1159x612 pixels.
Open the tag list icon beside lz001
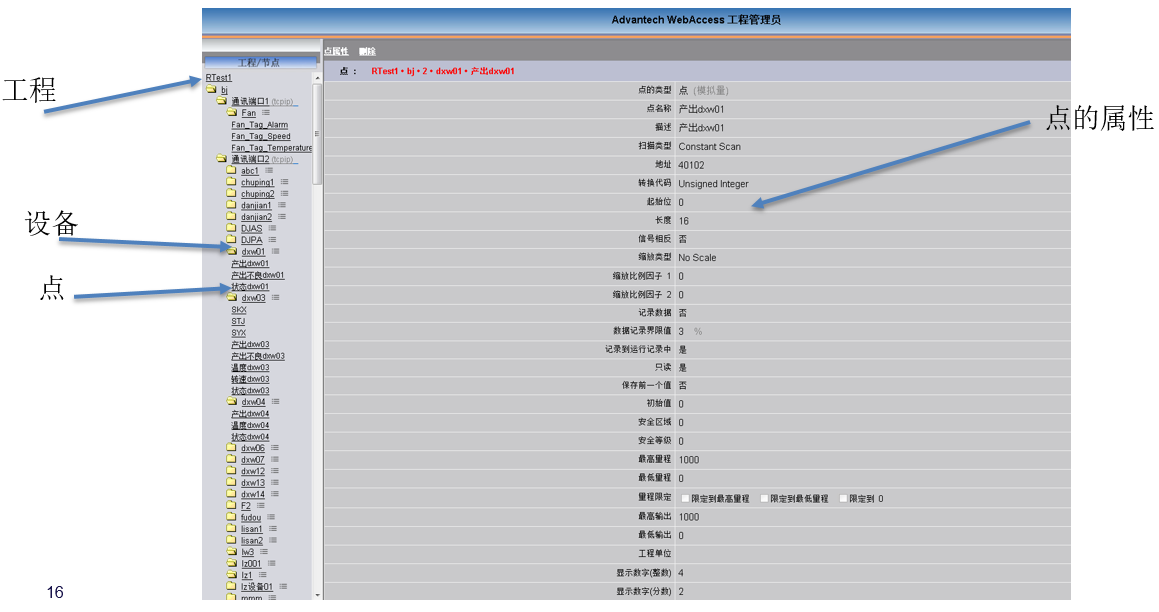click(271, 563)
